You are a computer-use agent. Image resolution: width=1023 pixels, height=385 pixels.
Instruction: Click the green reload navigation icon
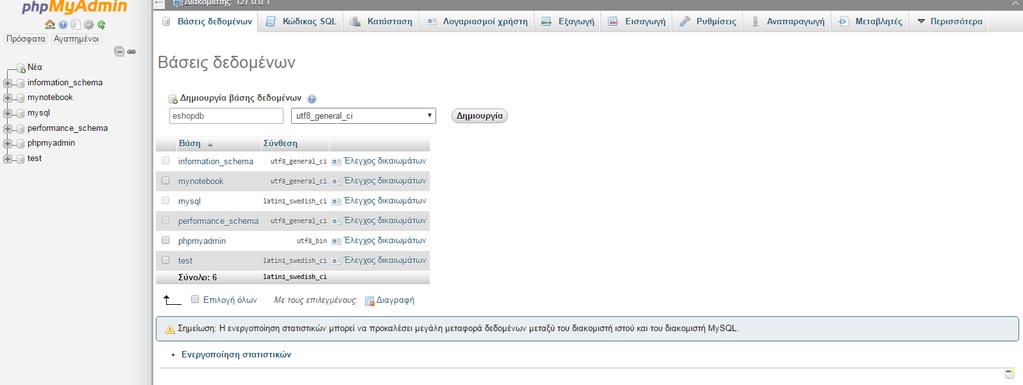(101, 25)
